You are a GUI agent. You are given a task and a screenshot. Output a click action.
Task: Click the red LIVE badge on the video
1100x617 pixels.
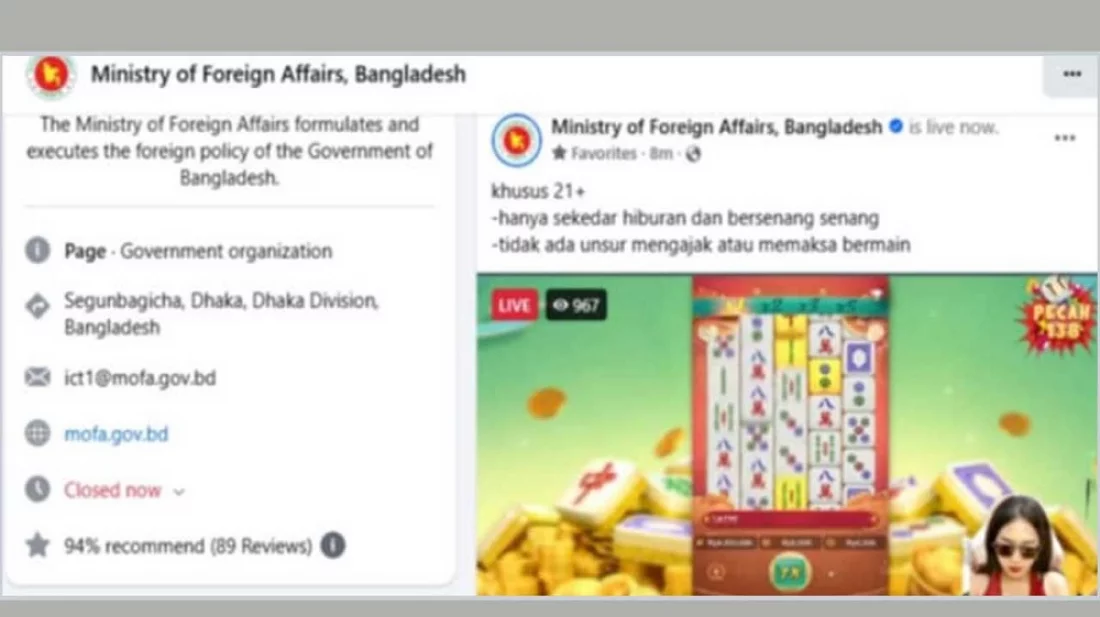(x=514, y=305)
